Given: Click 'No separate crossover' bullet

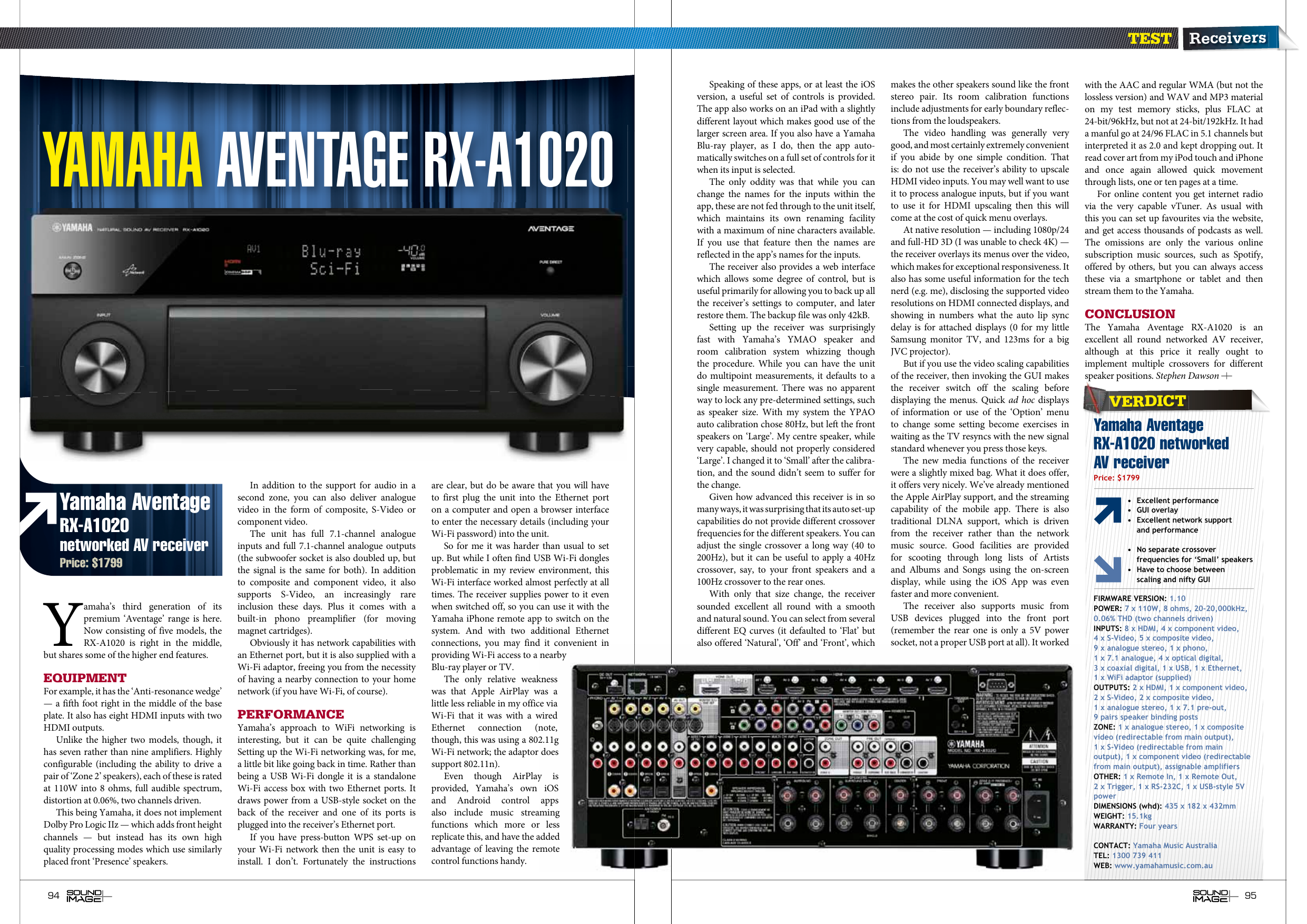Looking at the screenshot, I should 1194,555.
